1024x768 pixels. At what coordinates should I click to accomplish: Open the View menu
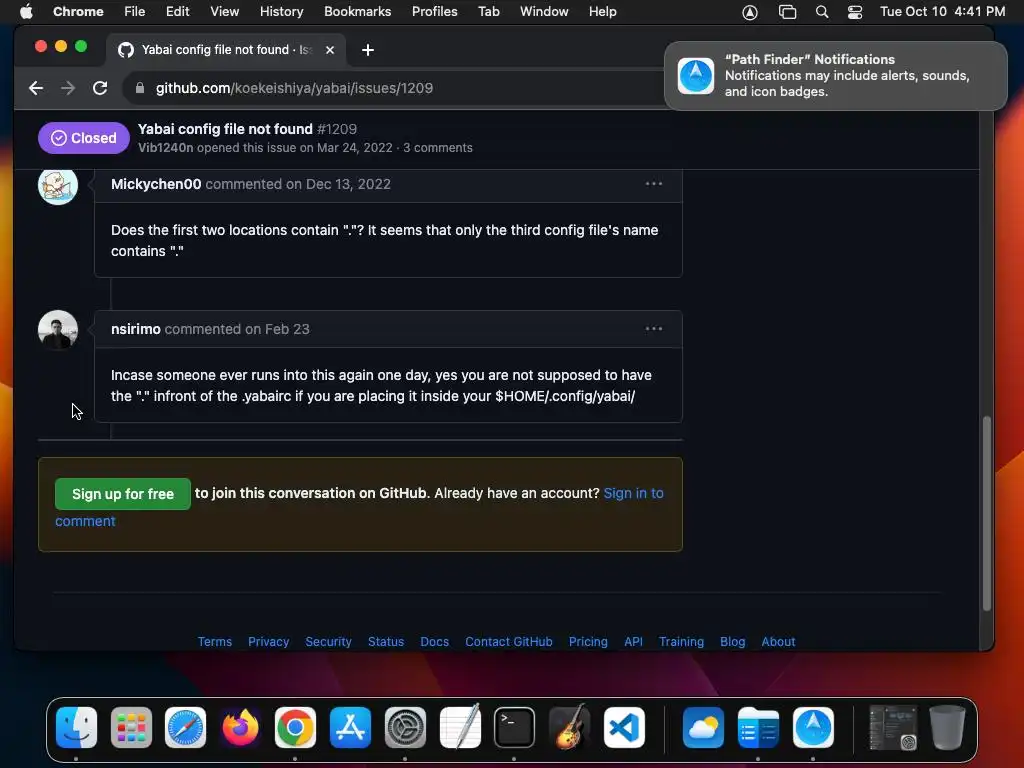(224, 12)
